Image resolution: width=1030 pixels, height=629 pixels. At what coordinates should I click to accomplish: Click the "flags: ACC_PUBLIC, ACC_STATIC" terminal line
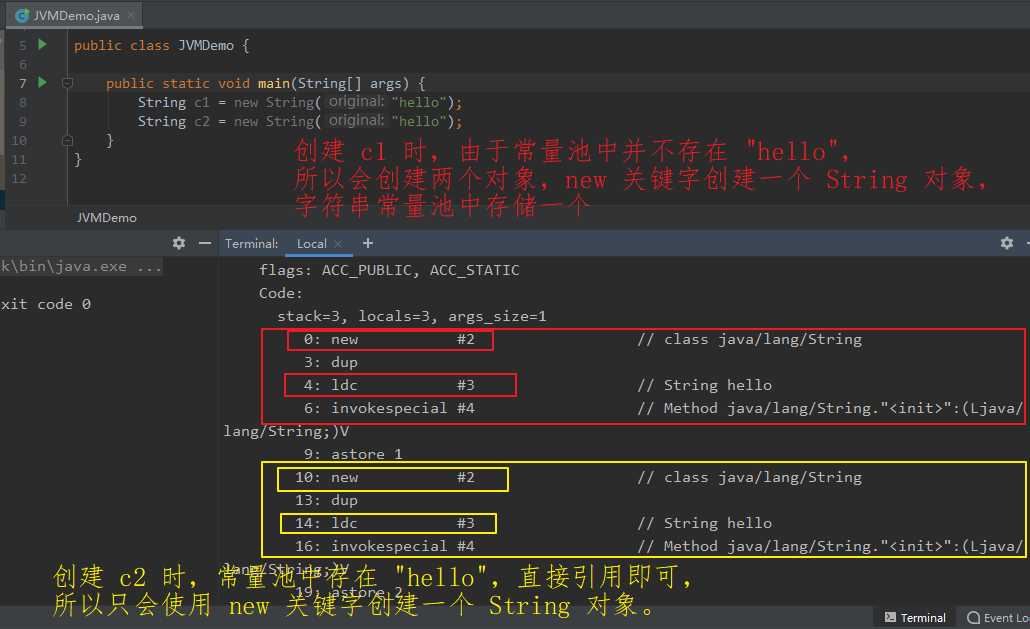[x=389, y=271]
